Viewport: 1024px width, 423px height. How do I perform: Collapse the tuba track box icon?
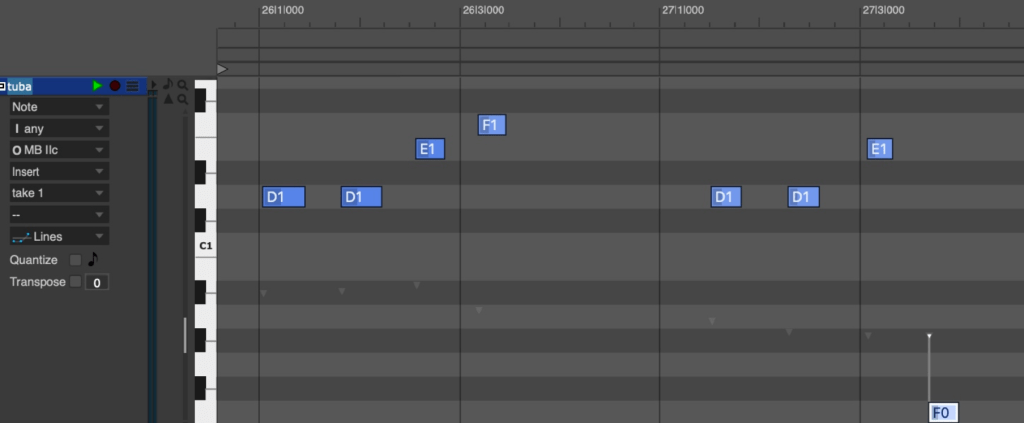coord(3,86)
